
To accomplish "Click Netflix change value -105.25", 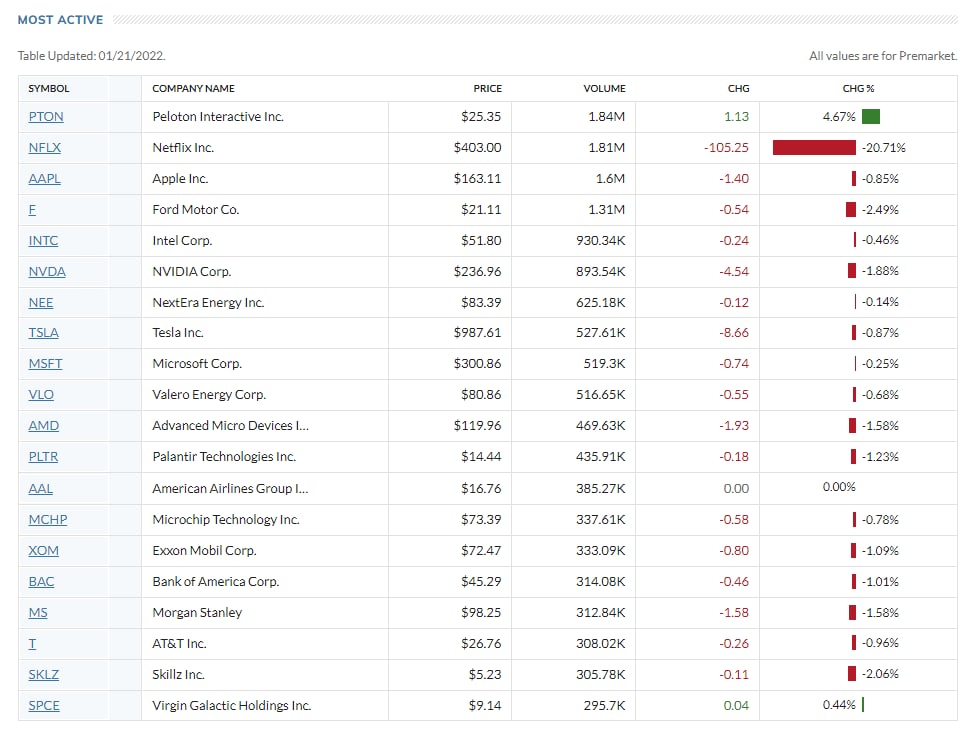I will pos(726,148).
